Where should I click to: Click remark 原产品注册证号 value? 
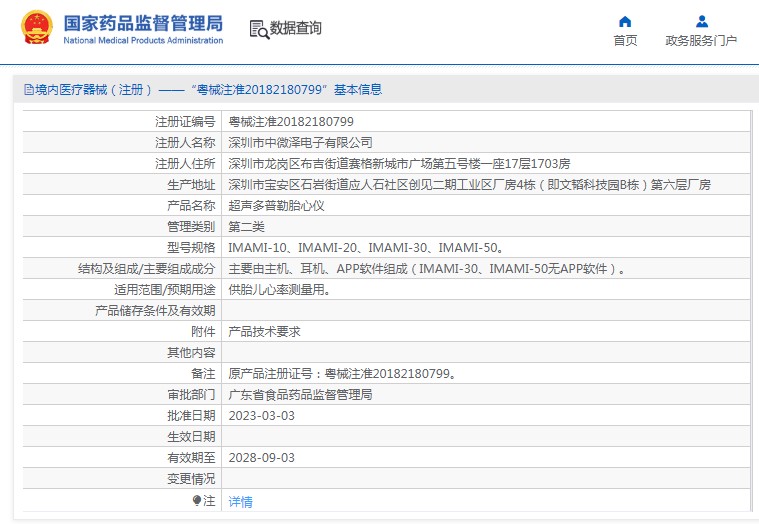(x=343, y=374)
